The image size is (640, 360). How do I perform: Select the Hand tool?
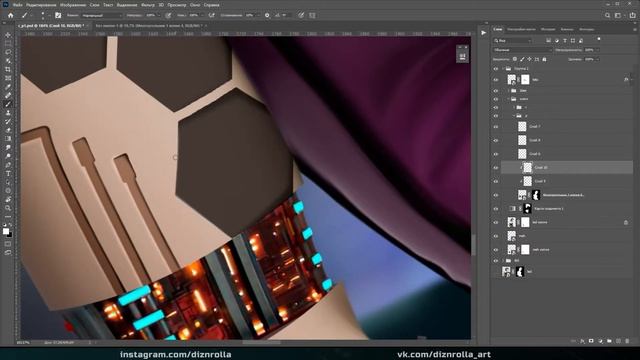coord(8,200)
